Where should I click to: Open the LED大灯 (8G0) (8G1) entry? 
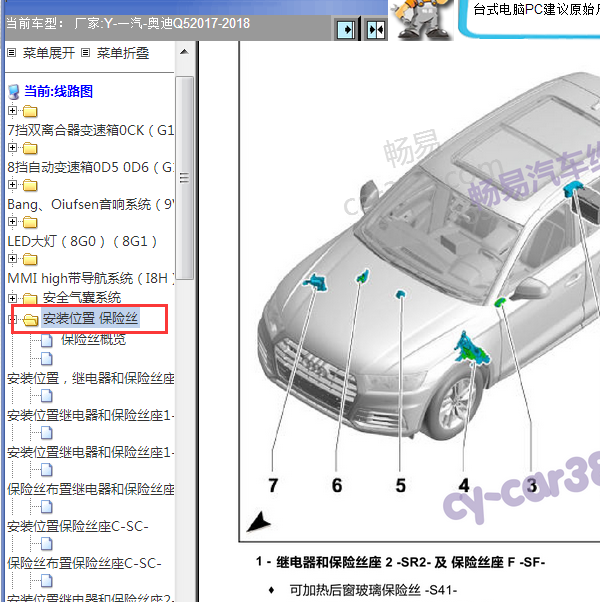pos(82,241)
